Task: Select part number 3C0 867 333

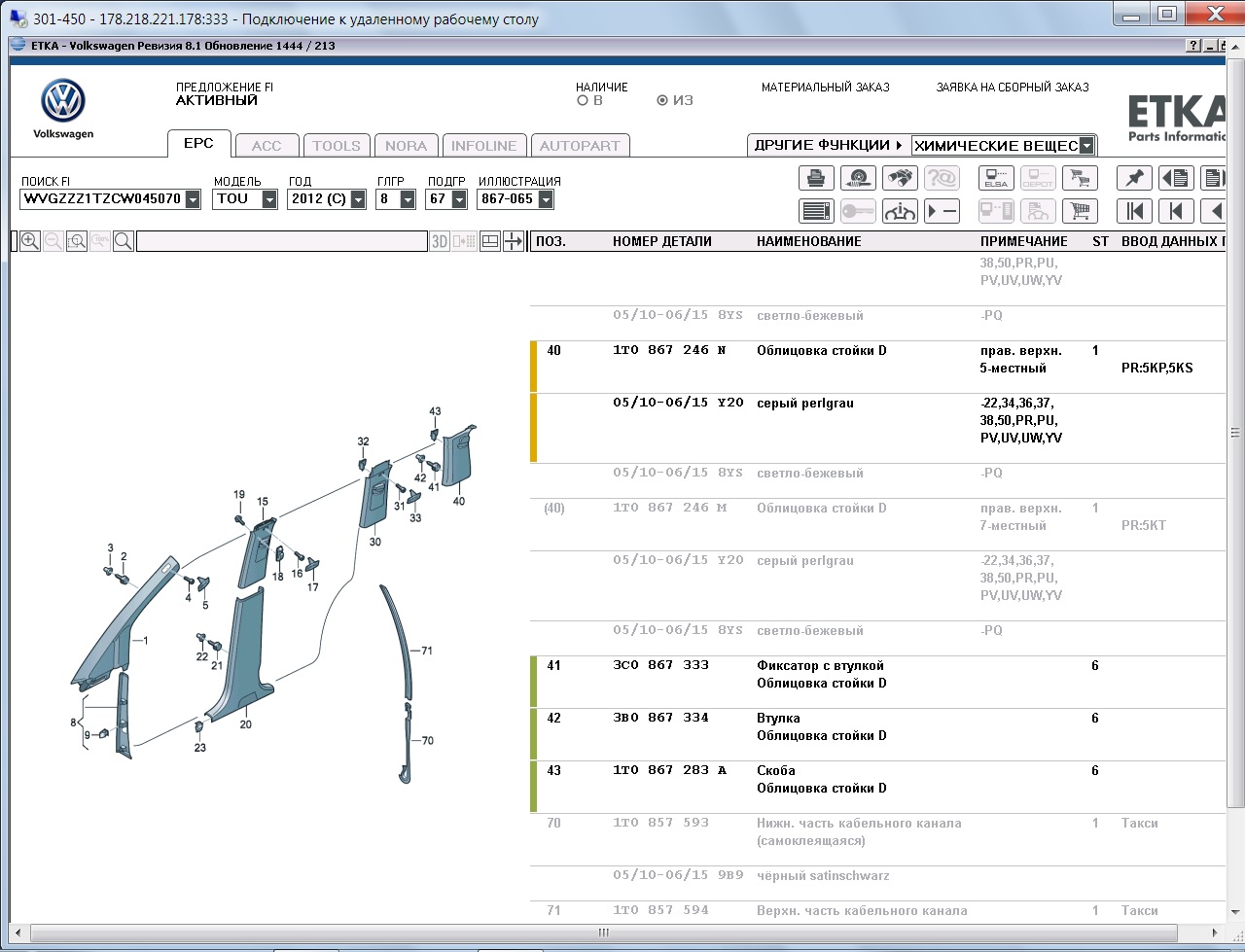Action: coord(660,665)
